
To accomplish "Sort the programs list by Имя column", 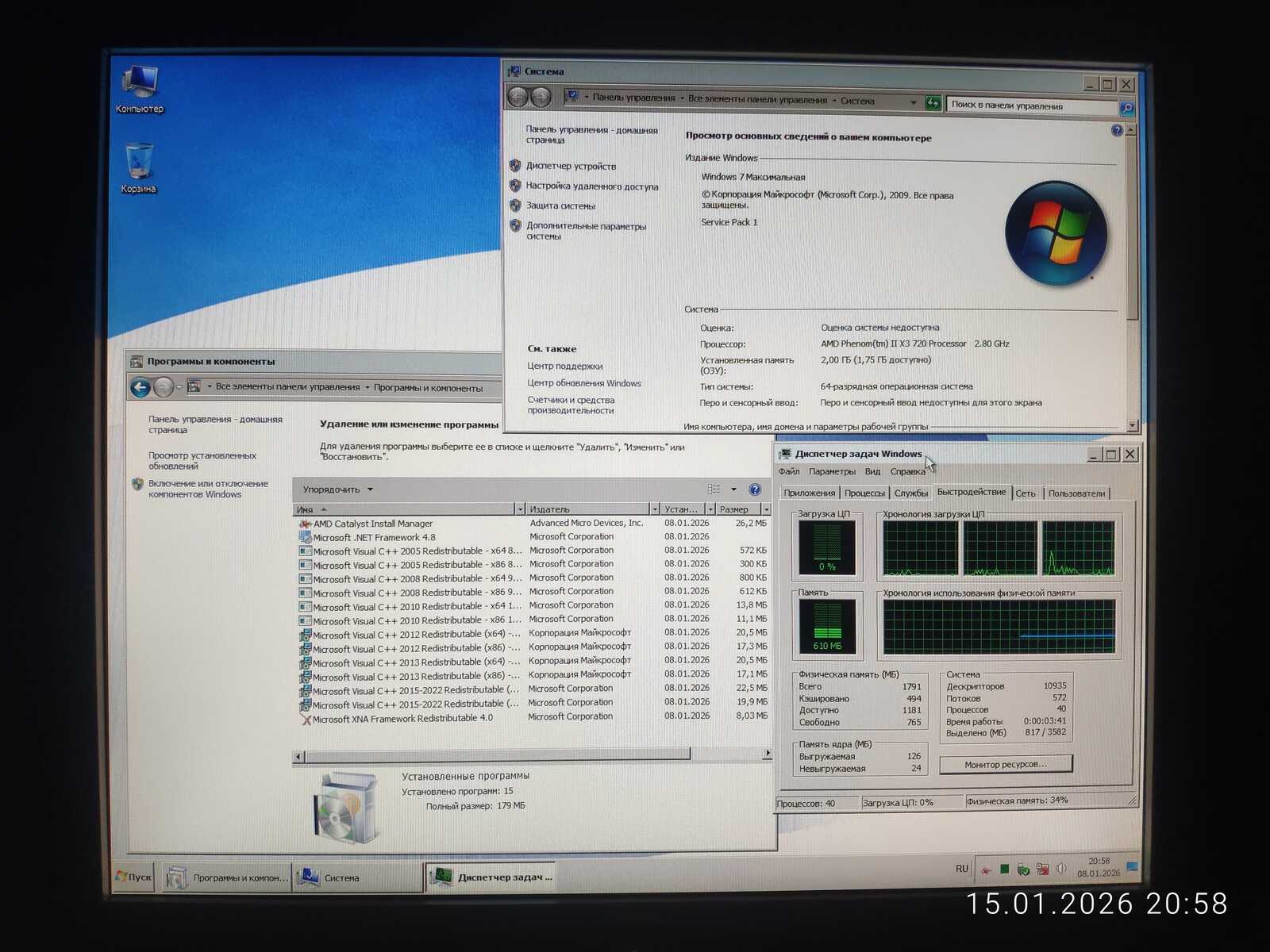I will click(x=404, y=509).
